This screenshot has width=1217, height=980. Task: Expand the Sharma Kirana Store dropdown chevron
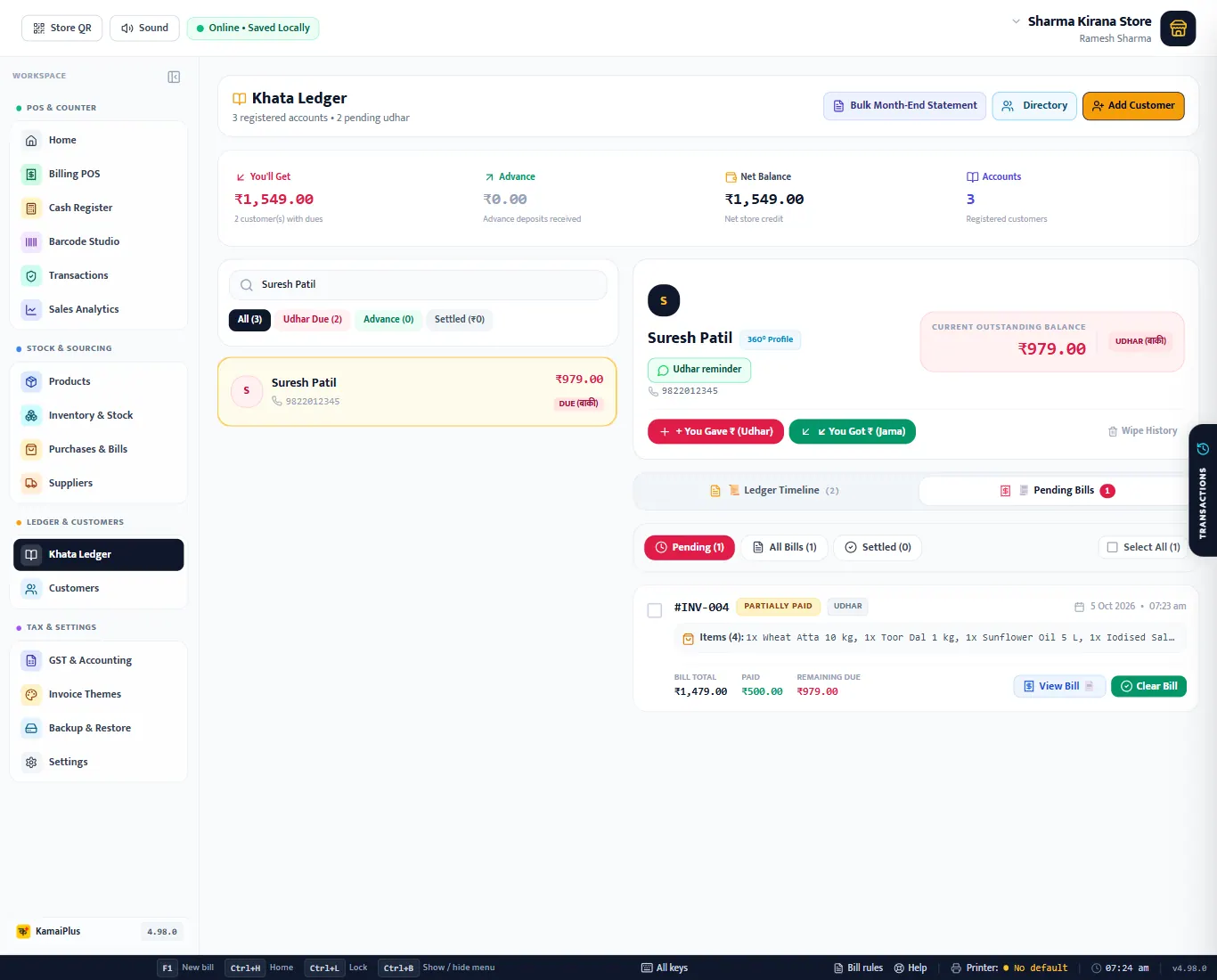point(1016,20)
